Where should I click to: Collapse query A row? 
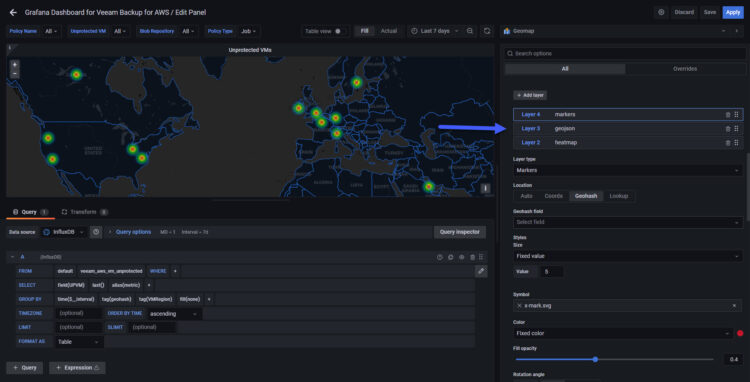(12, 257)
